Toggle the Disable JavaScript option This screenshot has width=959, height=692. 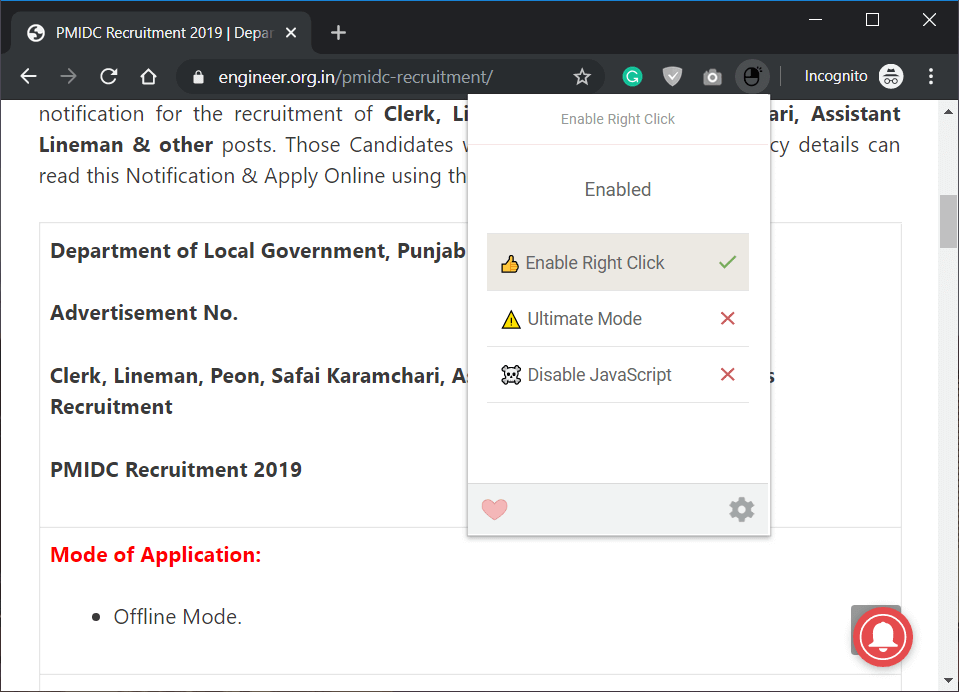(x=618, y=374)
